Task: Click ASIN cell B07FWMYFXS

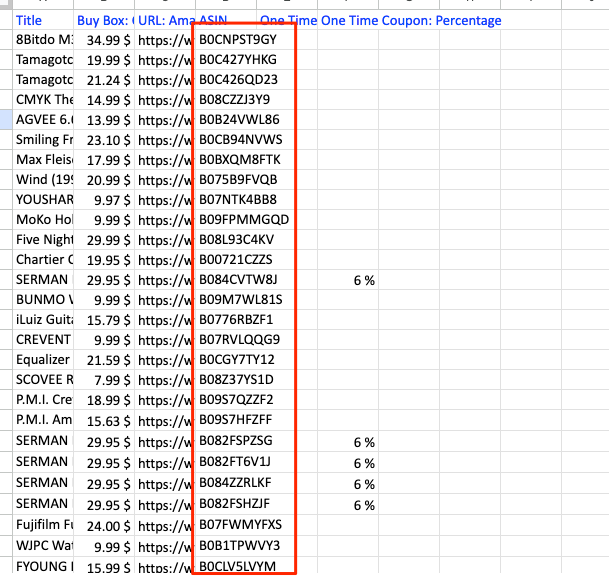Action: click(x=226, y=525)
